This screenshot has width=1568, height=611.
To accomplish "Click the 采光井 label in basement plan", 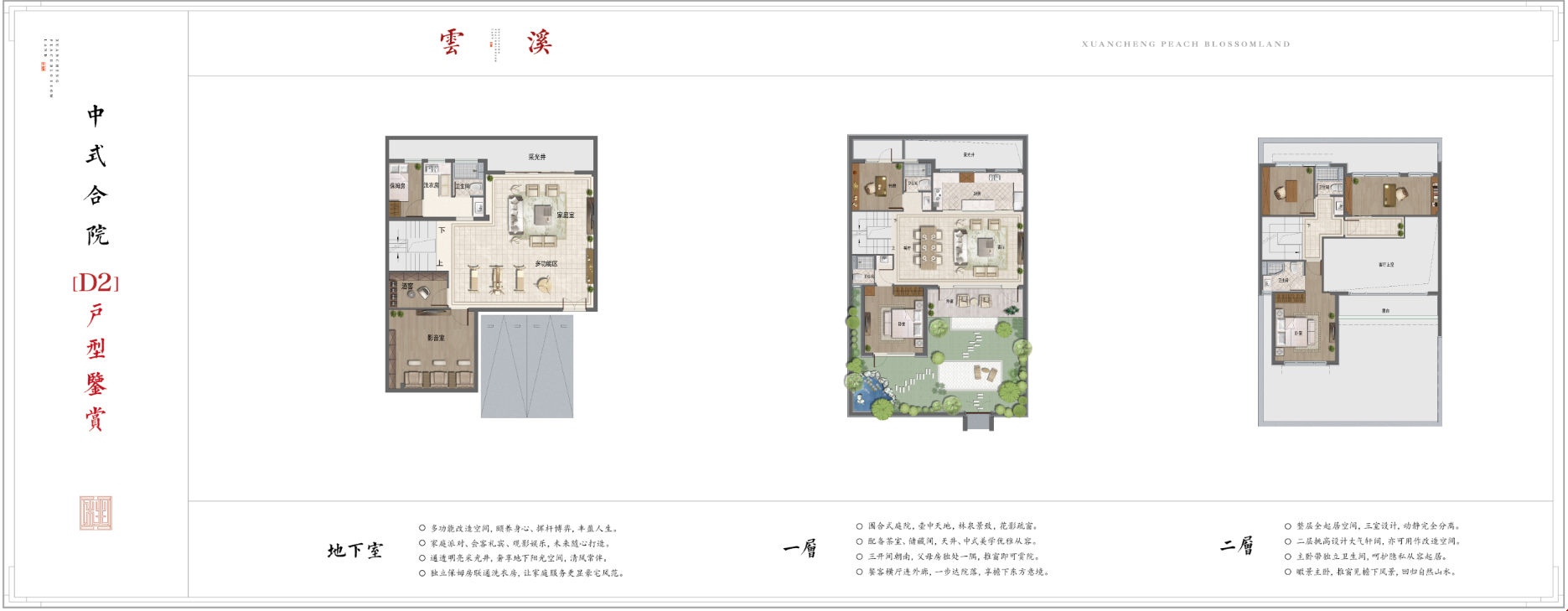I will [537, 157].
